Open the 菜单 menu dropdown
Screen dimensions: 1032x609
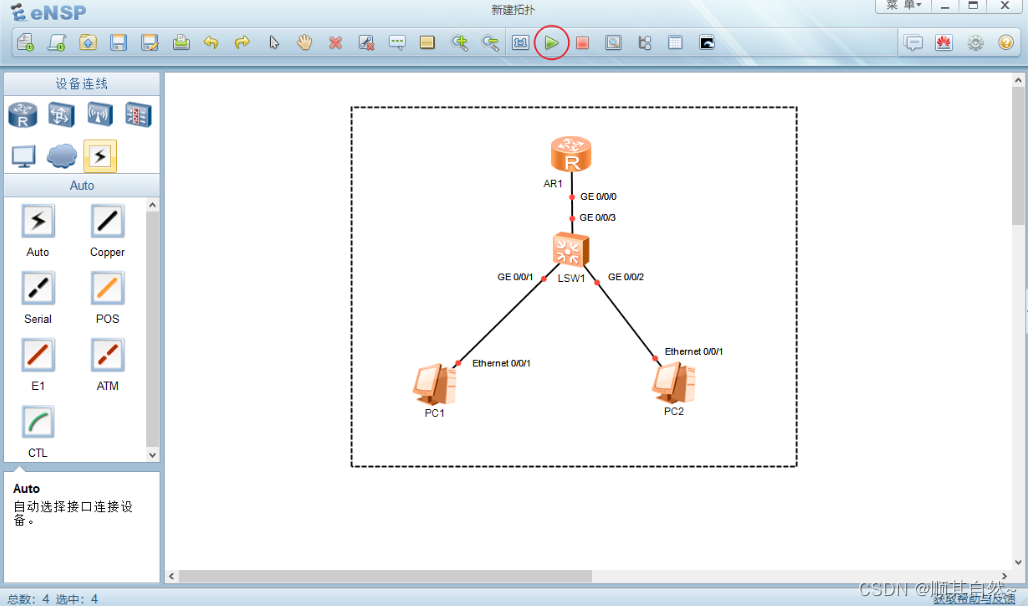(x=903, y=5)
